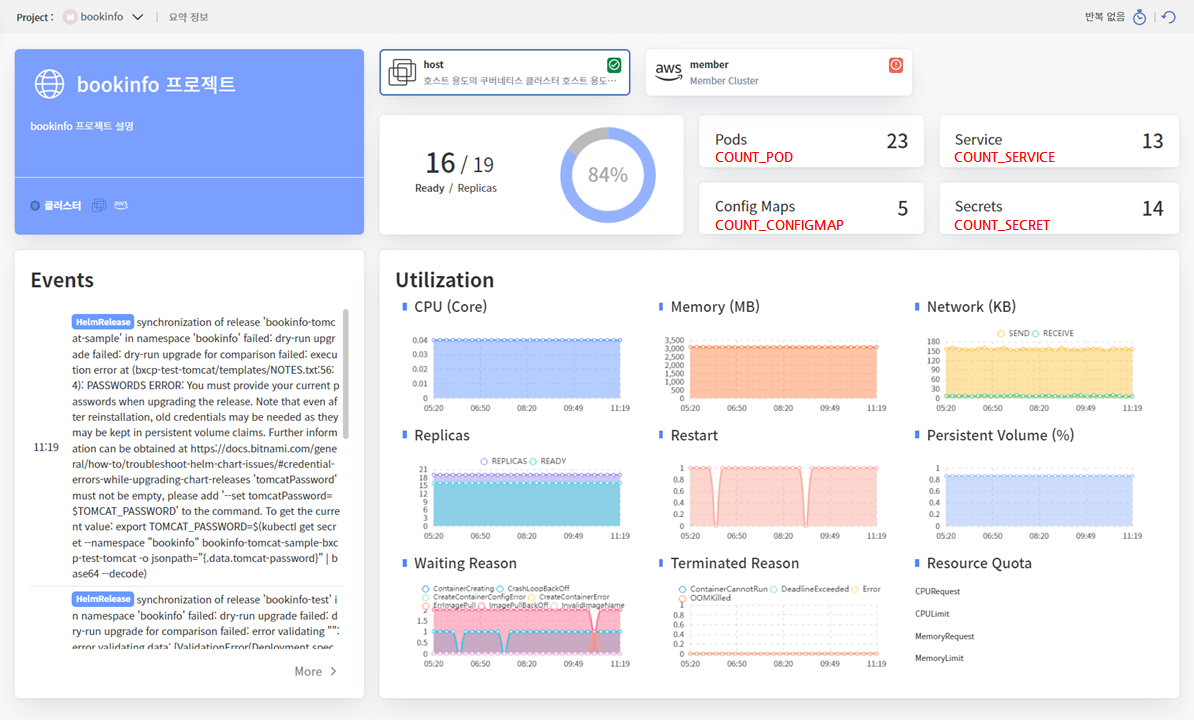Viewport: 1194px width, 720px height.
Task: Toggle Error legend in Terminated Reason
Action: [x=866, y=589]
